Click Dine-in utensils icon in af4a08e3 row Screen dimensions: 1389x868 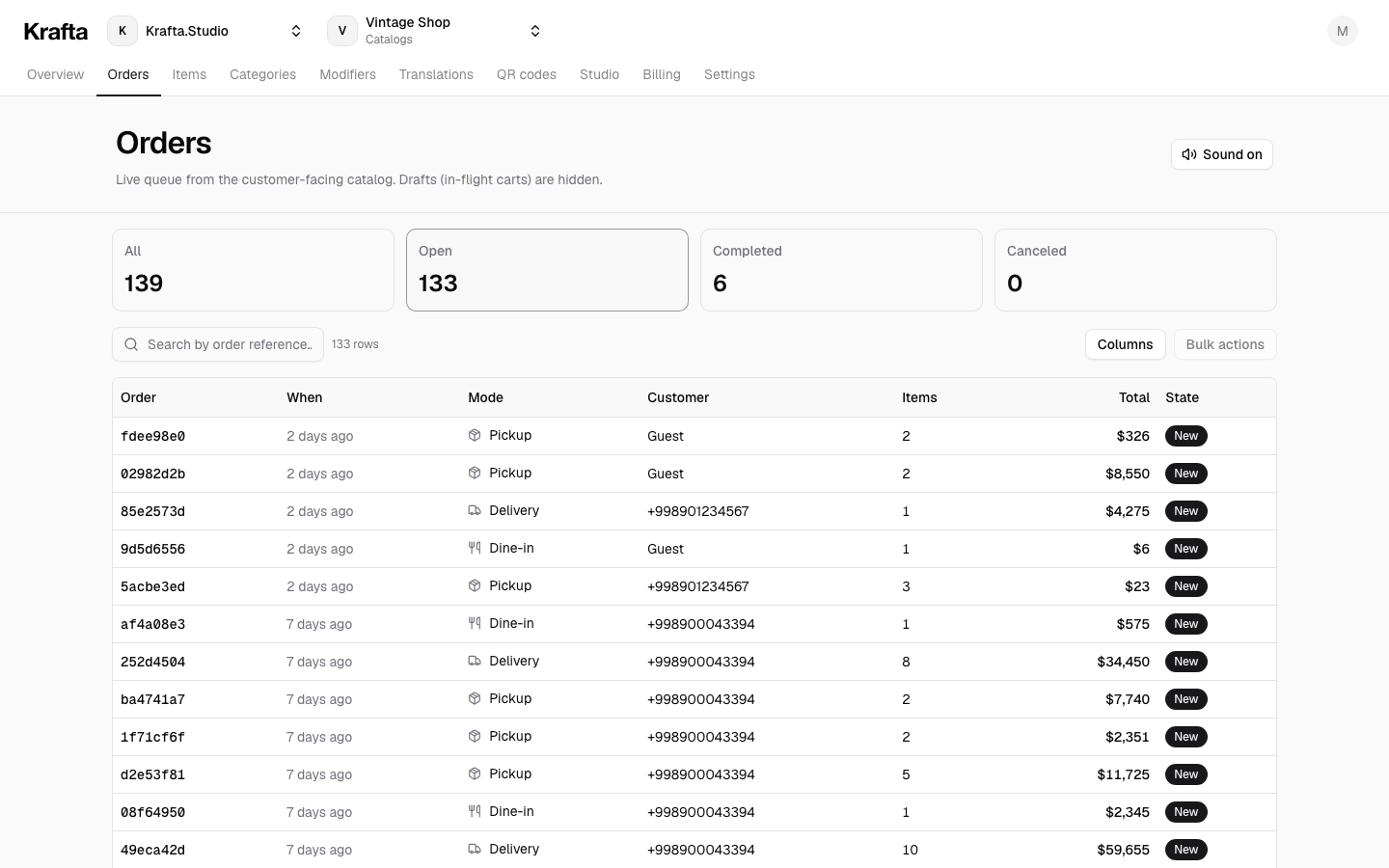coord(475,623)
